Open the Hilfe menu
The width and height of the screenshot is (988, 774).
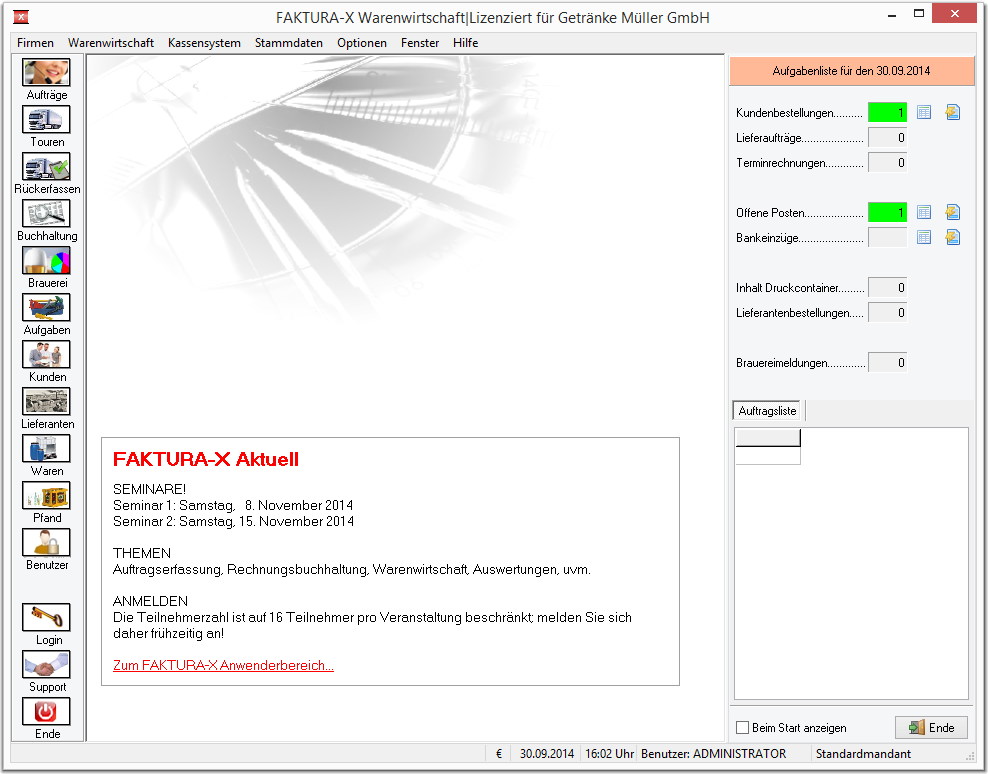pyautogui.click(x=466, y=43)
